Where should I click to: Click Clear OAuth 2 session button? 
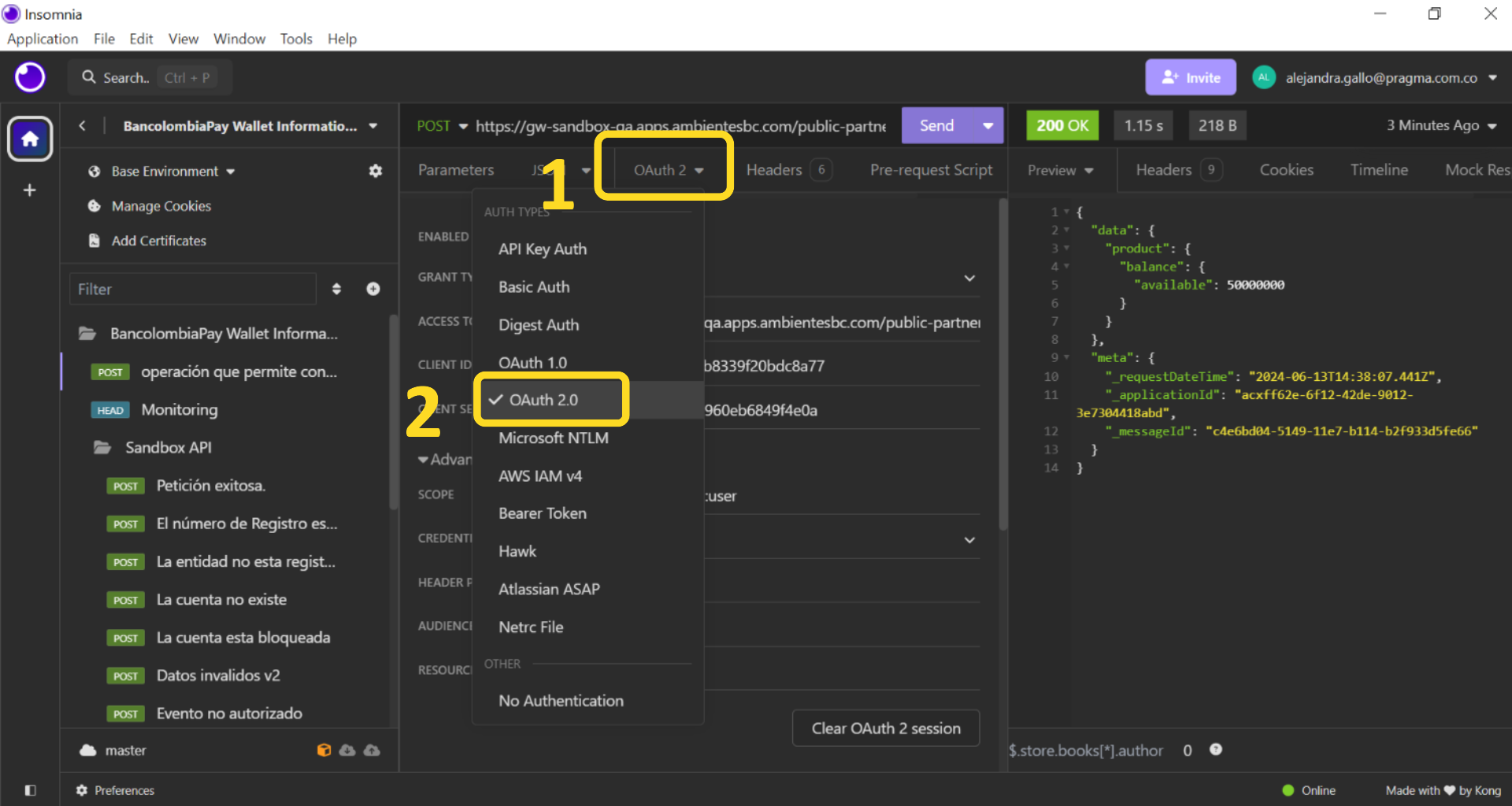[x=886, y=728]
